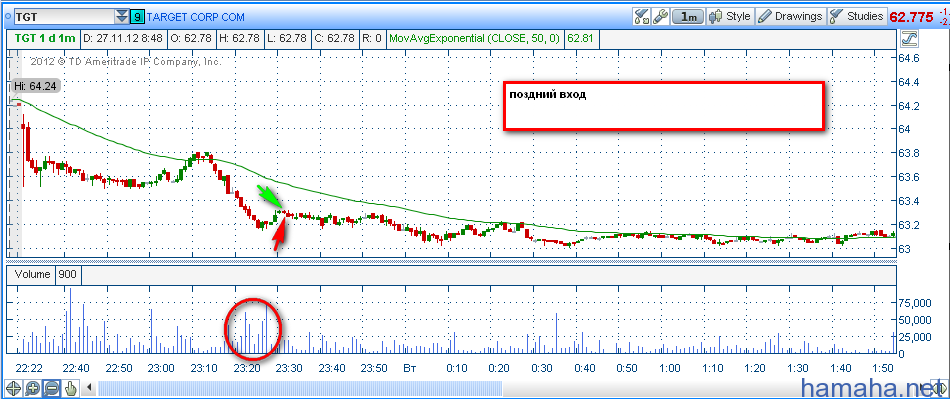
Task: Click the TGT 1 d 1m chart label
Action: 45,39
